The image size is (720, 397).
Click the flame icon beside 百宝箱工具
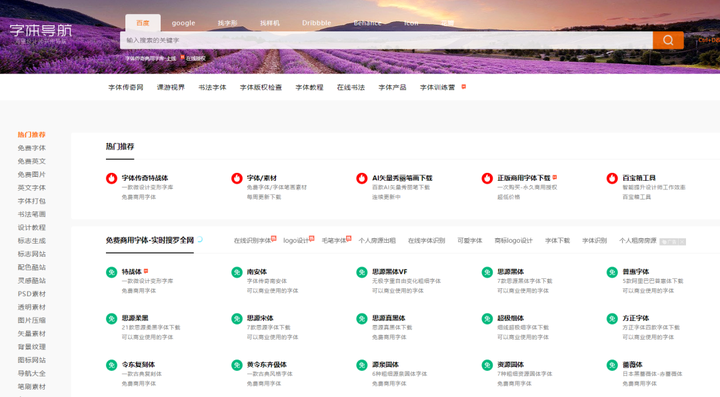tap(612, 178)
